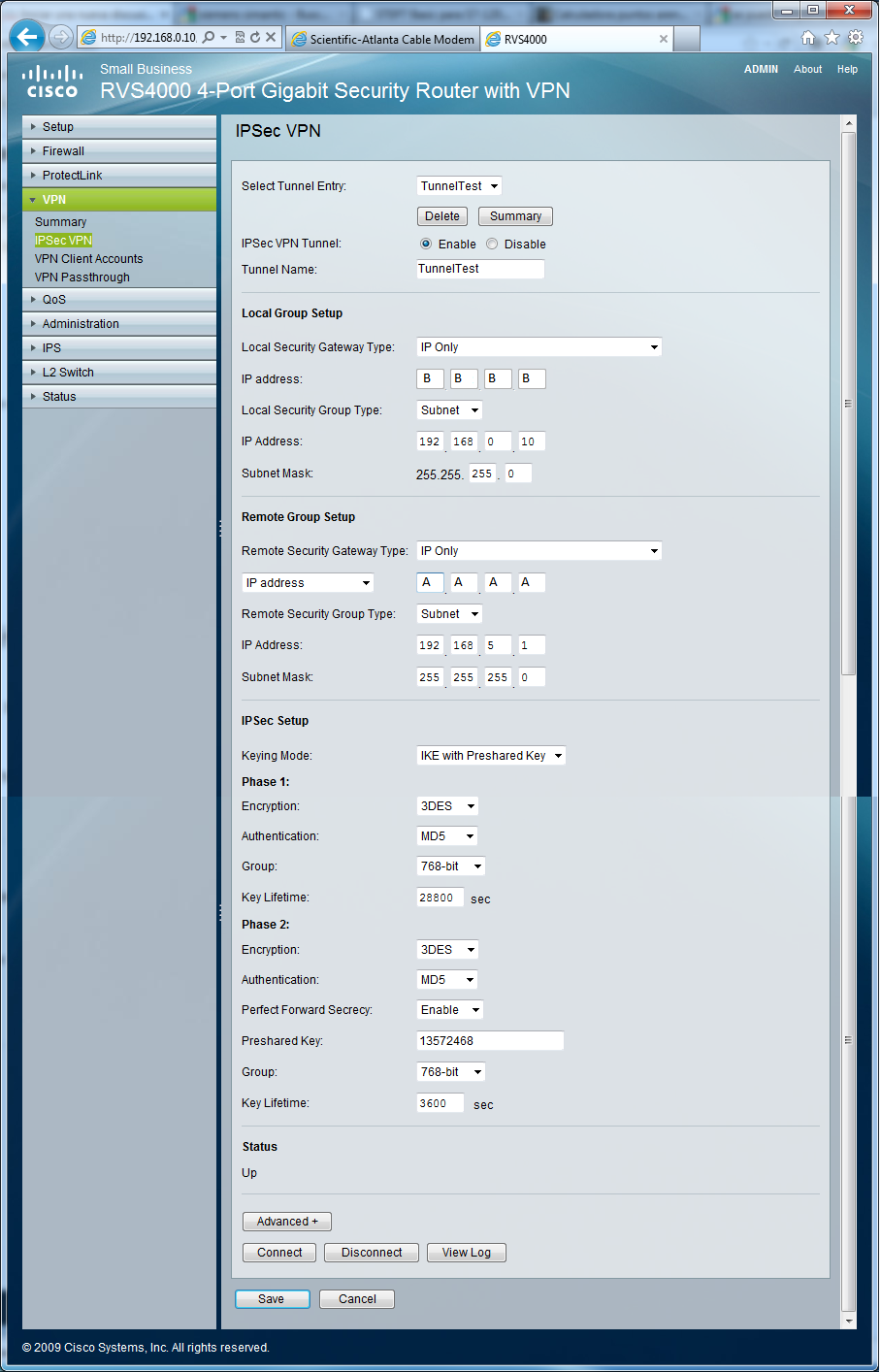This screenshot has width=881, height=1372.
Task: Open VPN Client Accounts submenu item
Action: click(x=88, y=259)
